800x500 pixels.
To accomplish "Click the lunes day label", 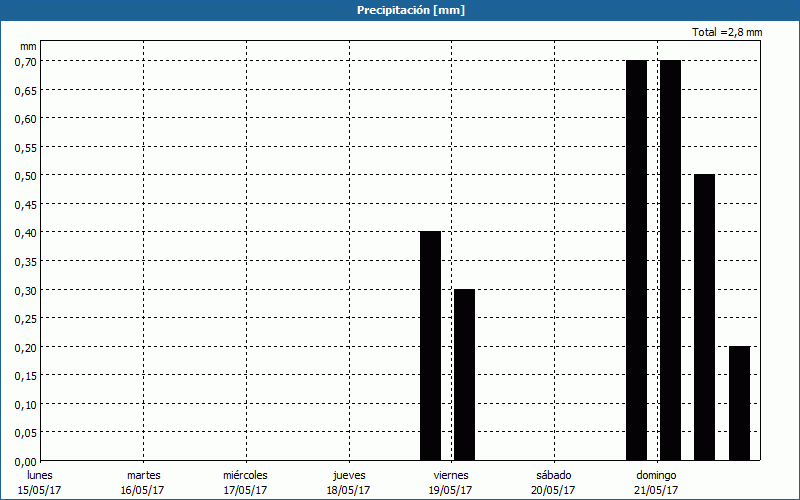I will (41, 475).
